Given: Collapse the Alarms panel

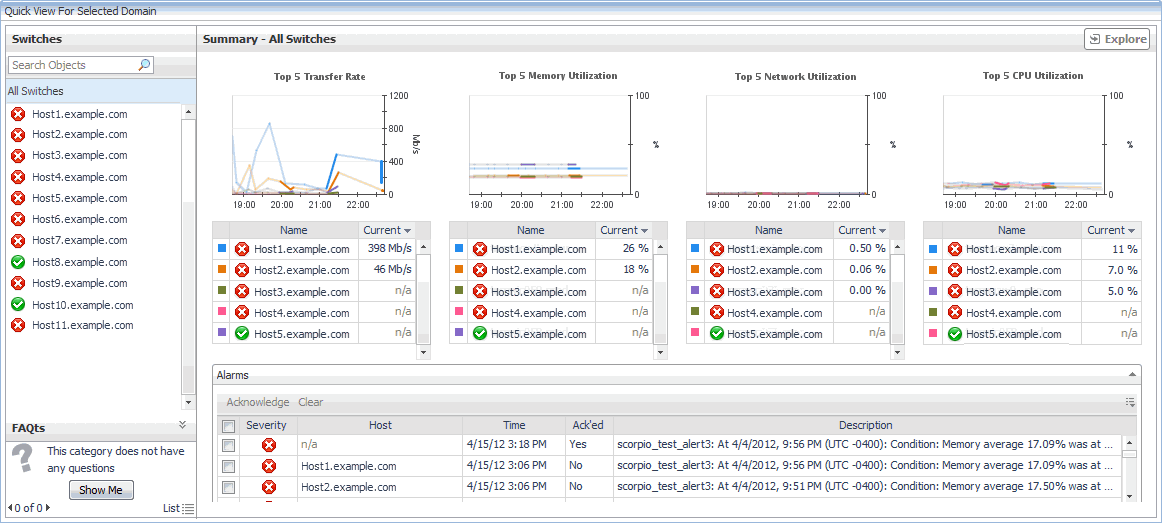Looking at the screenshot, I should click(1132, 376).
